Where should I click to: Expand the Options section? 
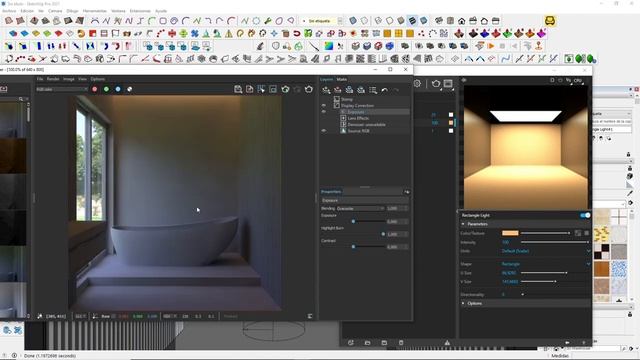tap(463, 304)
